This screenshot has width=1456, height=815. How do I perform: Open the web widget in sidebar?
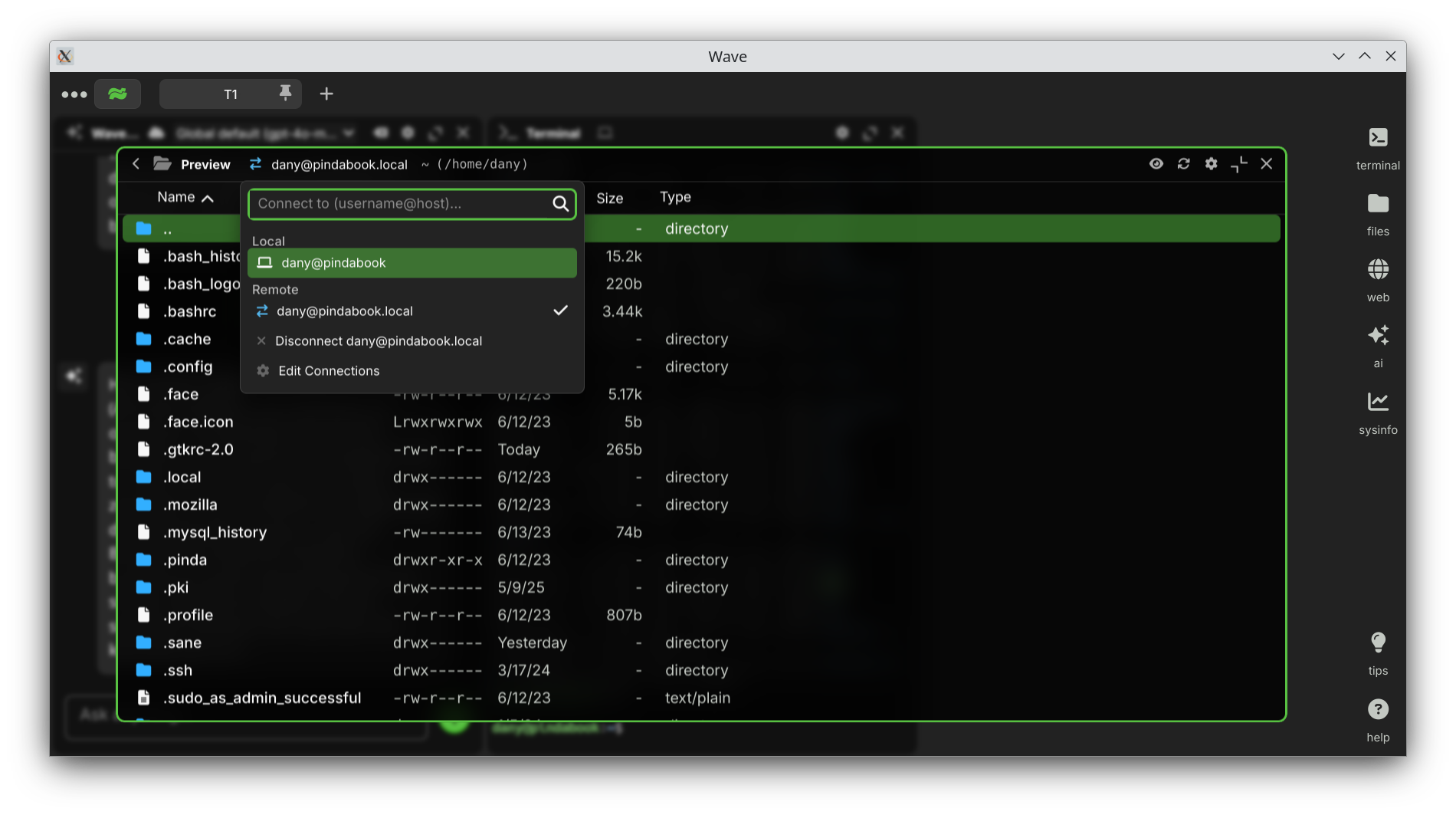point(1377,281)
